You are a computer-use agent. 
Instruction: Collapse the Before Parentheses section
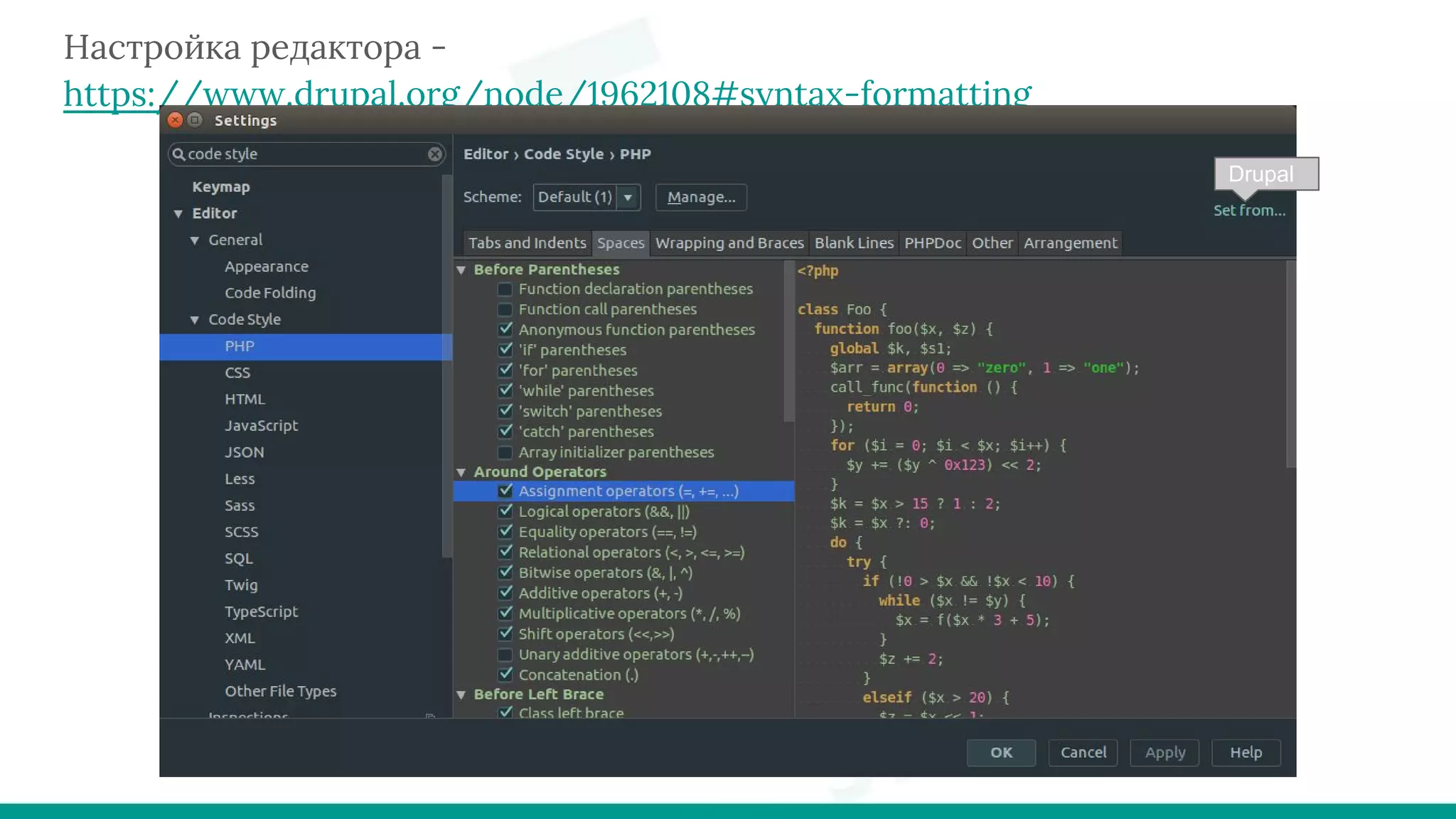pos(461,270)
